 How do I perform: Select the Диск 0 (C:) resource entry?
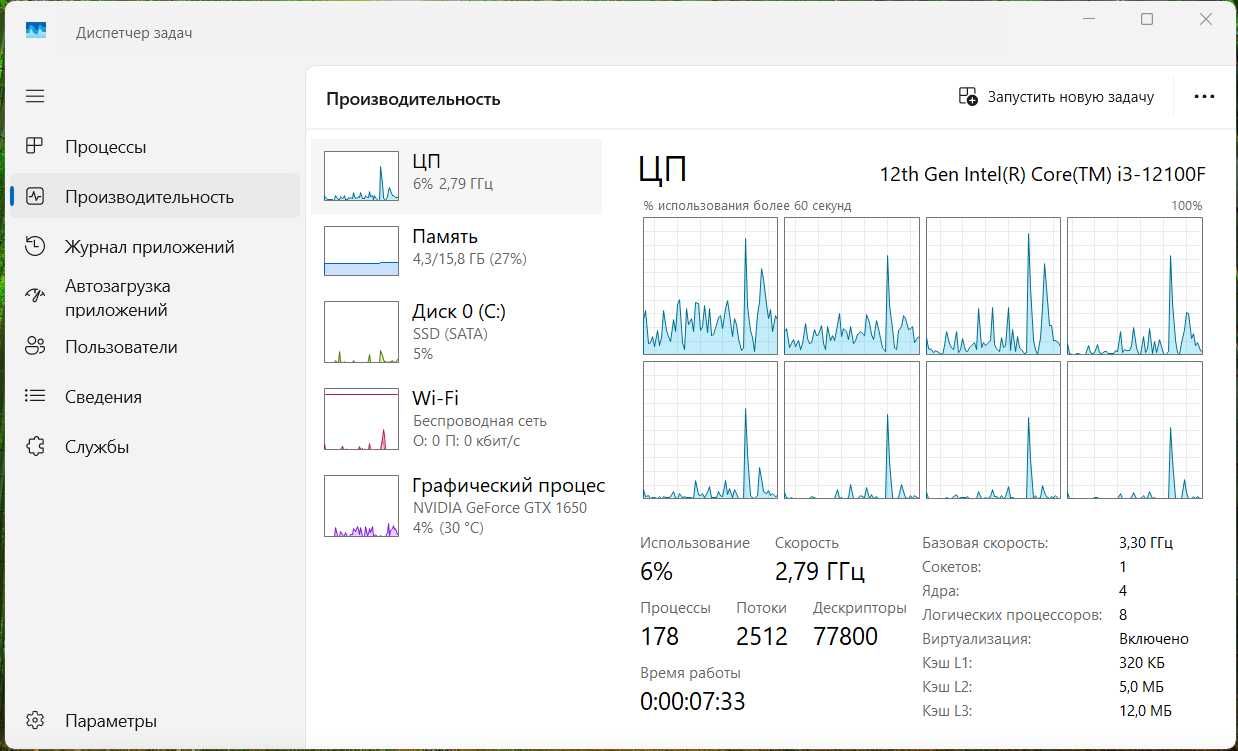456,331
